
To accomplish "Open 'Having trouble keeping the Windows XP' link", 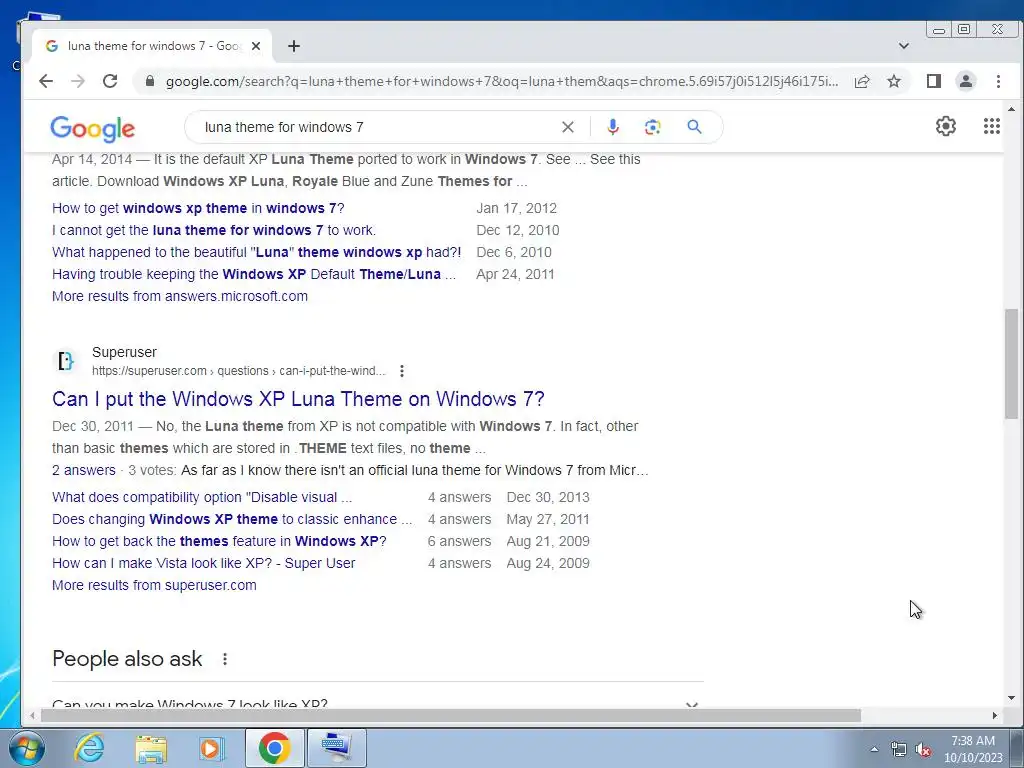I will [x=254, y=274].
